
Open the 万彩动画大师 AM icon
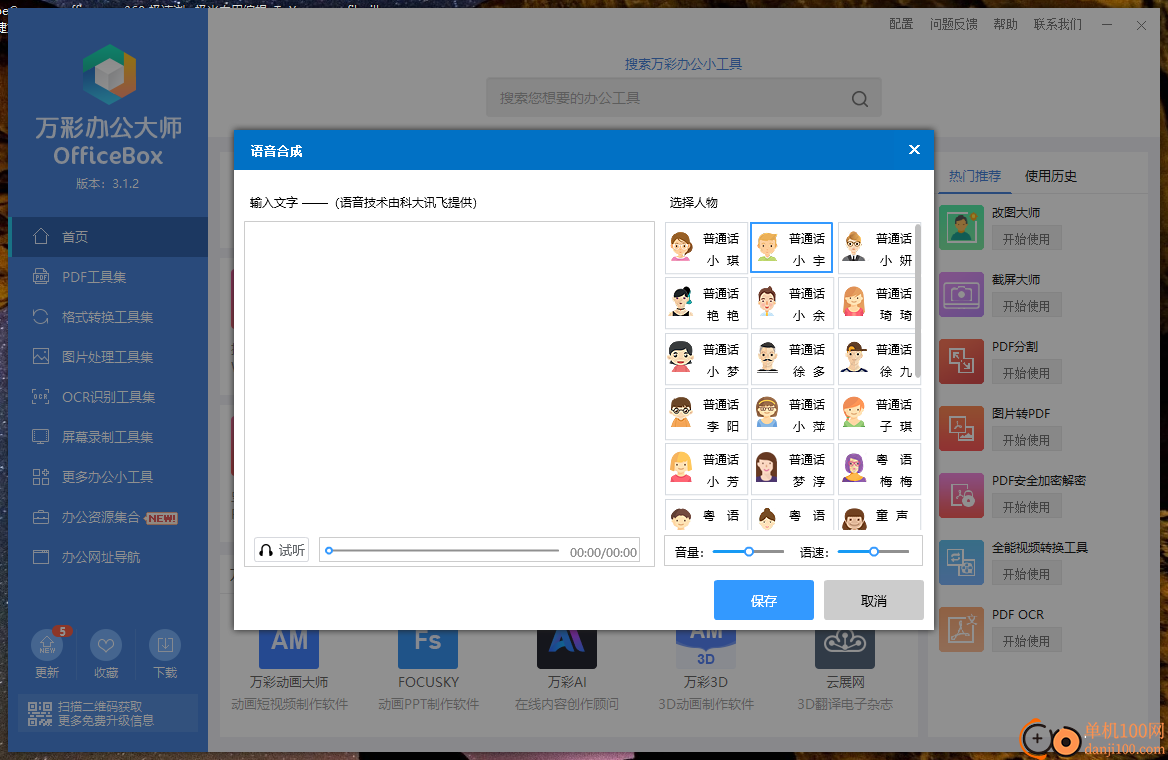[x=289, y=648]
